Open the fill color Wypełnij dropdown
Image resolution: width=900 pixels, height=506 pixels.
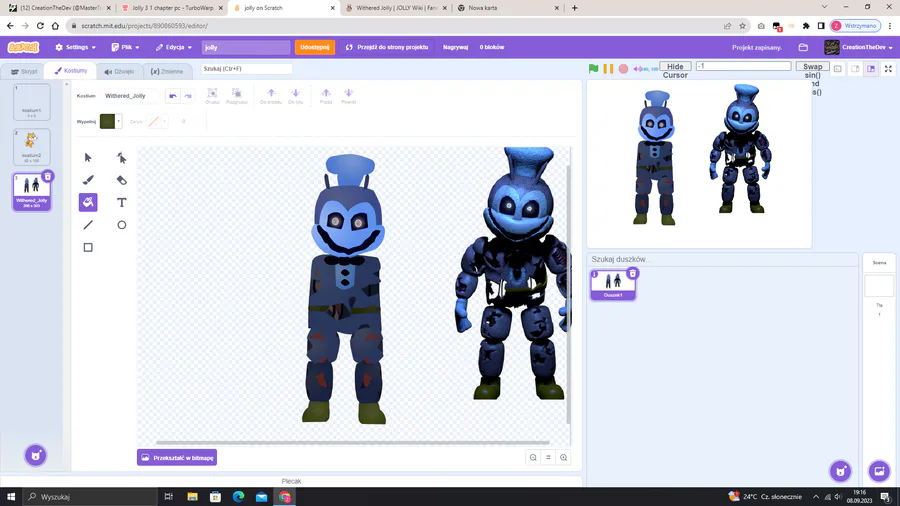(x=110, y=121)
